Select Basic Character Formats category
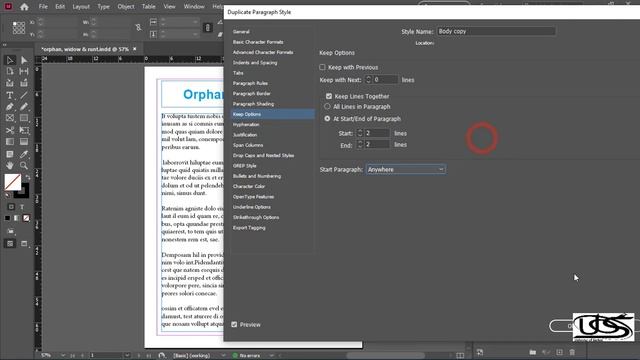Screen dimensions: 640x360 click(x=258, y=42)
